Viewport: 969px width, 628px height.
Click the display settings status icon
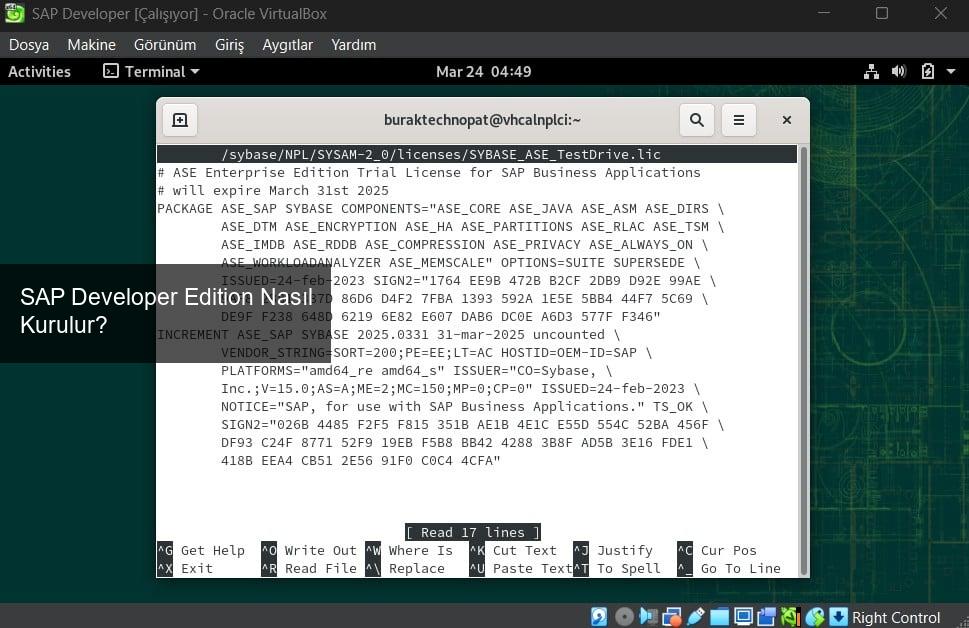click(742, 617)
